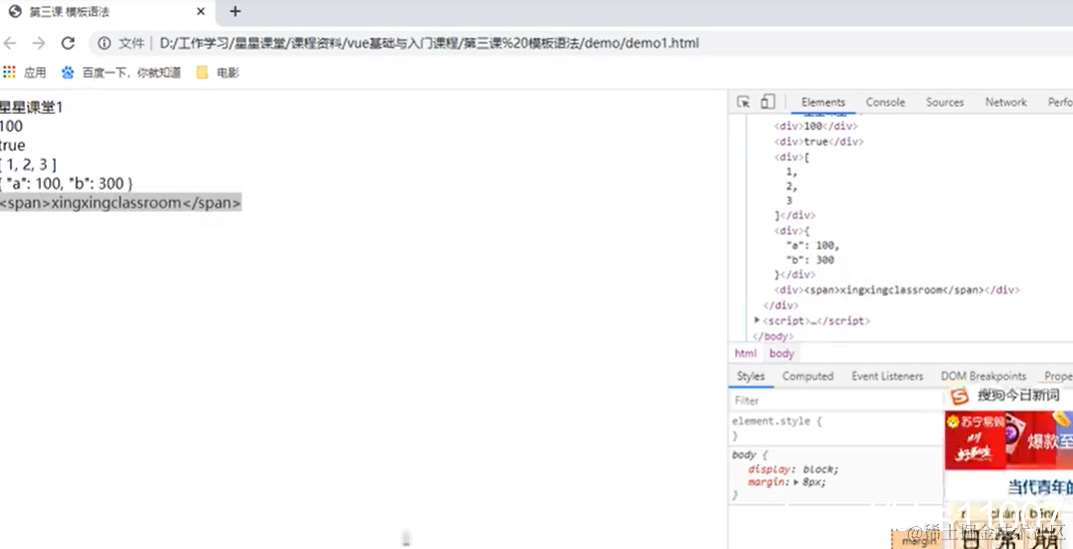Reload the page with refresh icon

click(68, 43)
